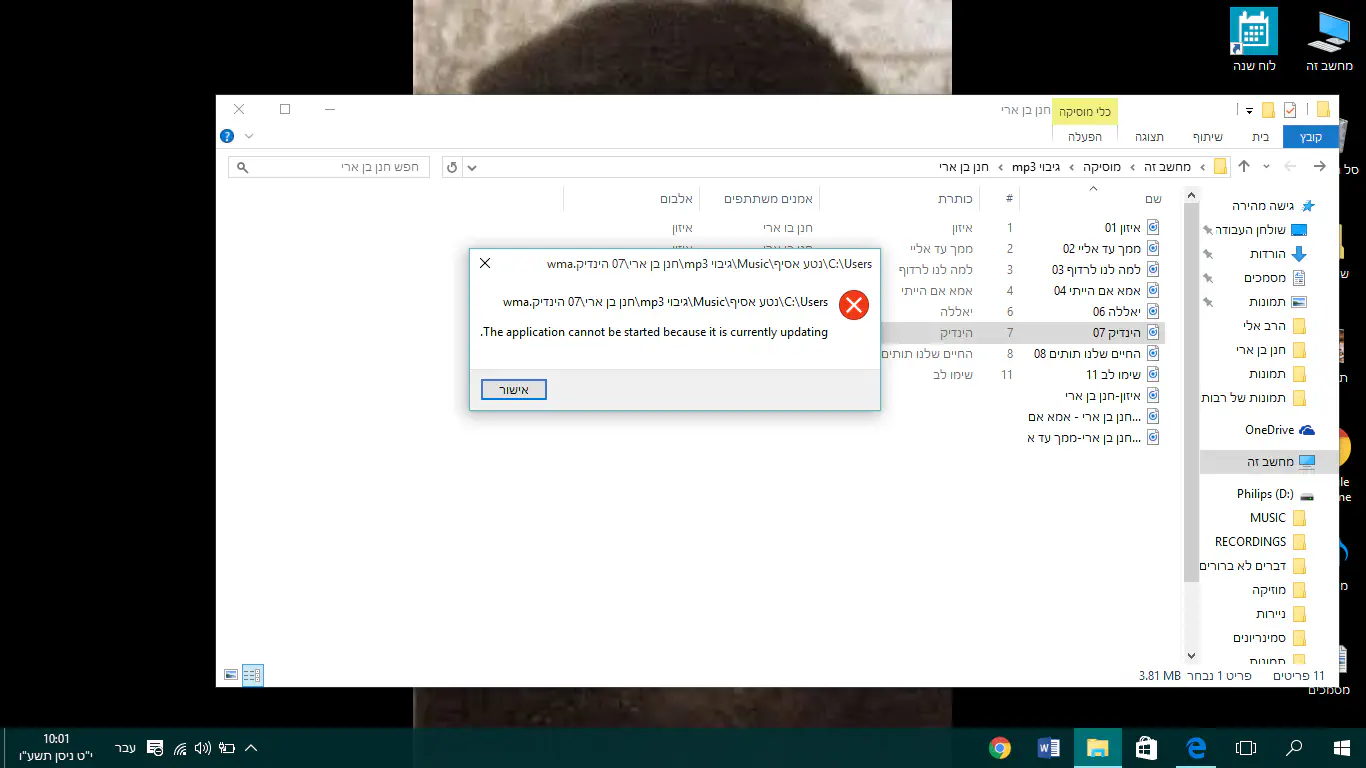
Task: Switch to large thumbnails view toggle
Action: click(x=231, y=676)
